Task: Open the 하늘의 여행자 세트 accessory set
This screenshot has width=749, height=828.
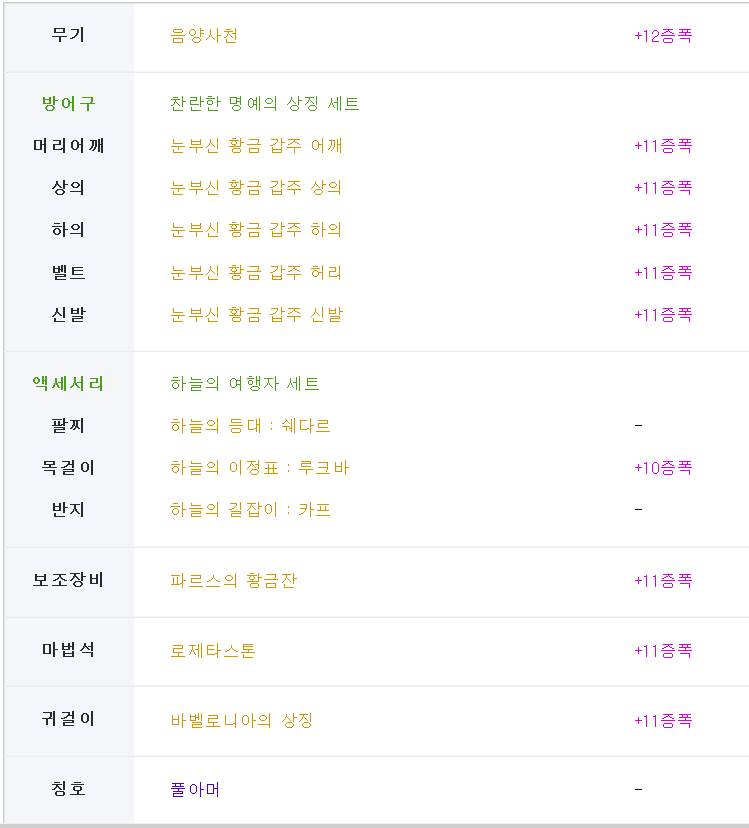Action: point(245,383)
